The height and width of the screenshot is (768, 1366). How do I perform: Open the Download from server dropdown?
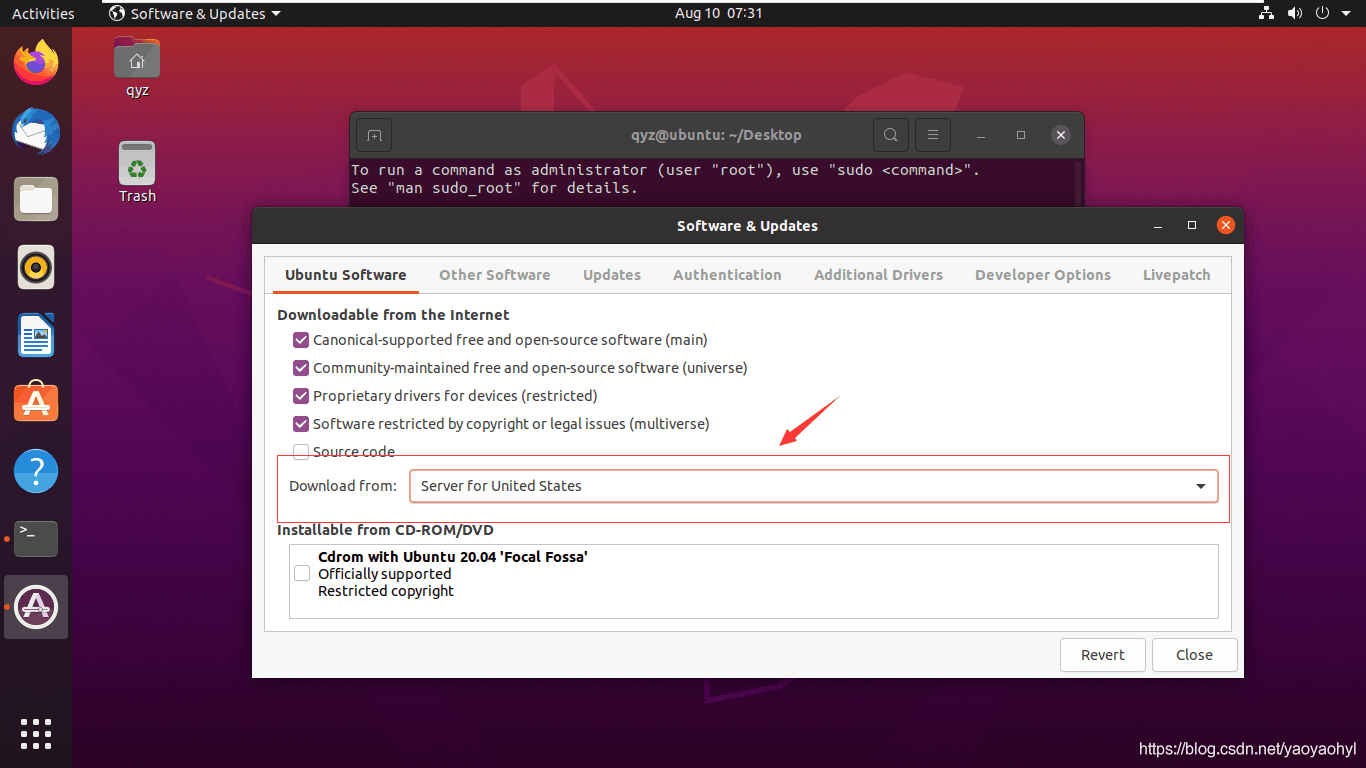[814, 486]
